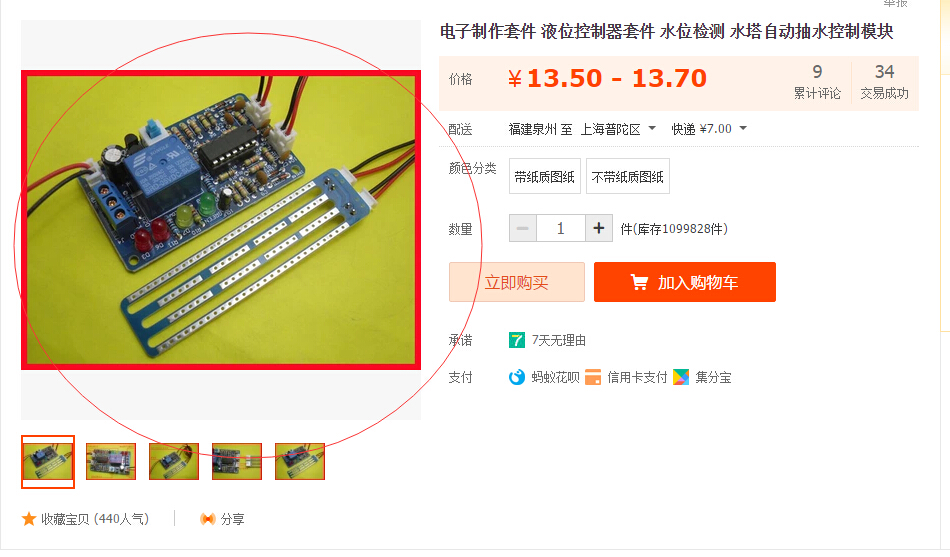Click the orange credit card payment icon
The image size is (950, 557).
[x=593, y=377]
